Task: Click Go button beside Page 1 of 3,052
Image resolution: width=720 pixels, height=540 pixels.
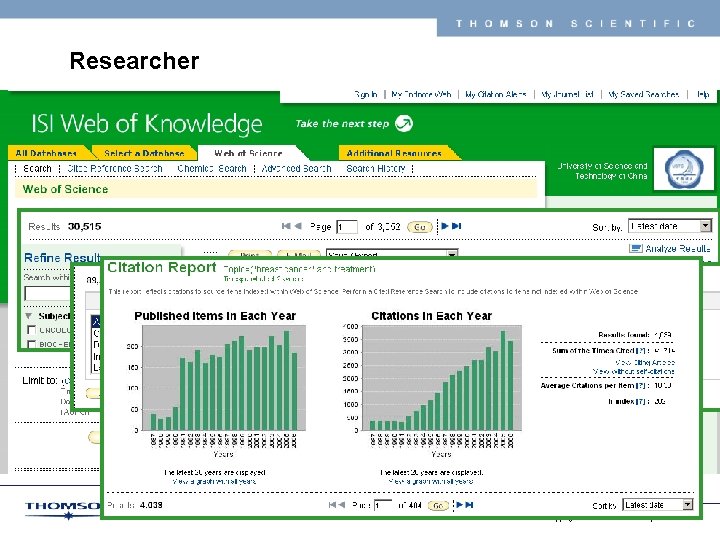Action: (x=420, y=227)
